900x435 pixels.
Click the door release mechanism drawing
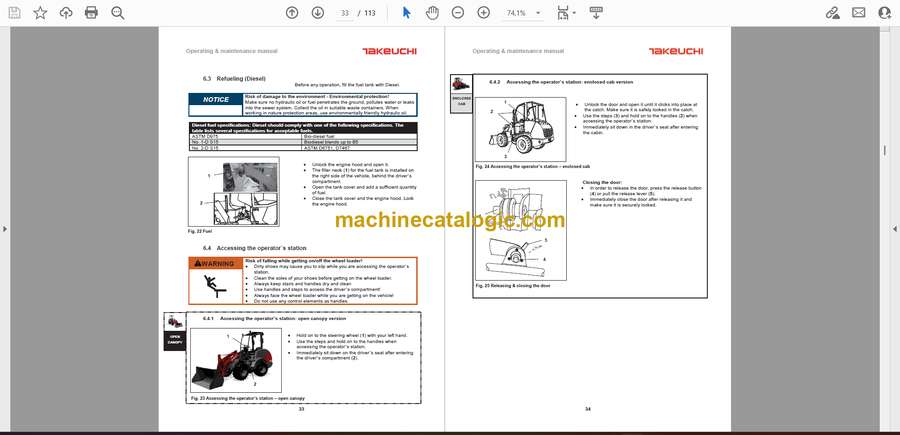[521, 230]
